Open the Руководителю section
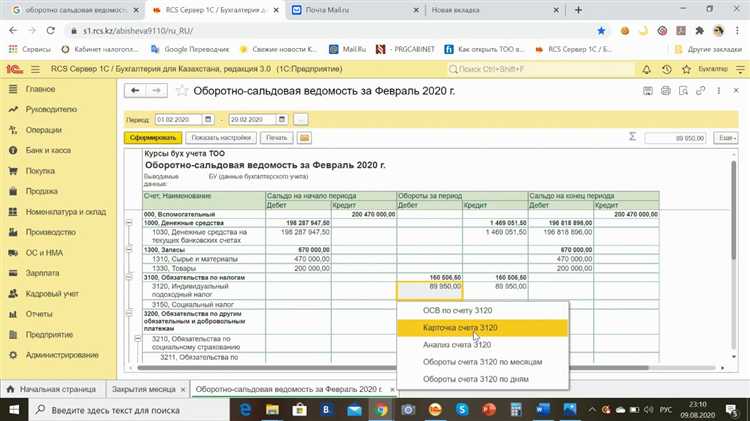The width and height of the screenshot is (750, 421). 51,109
